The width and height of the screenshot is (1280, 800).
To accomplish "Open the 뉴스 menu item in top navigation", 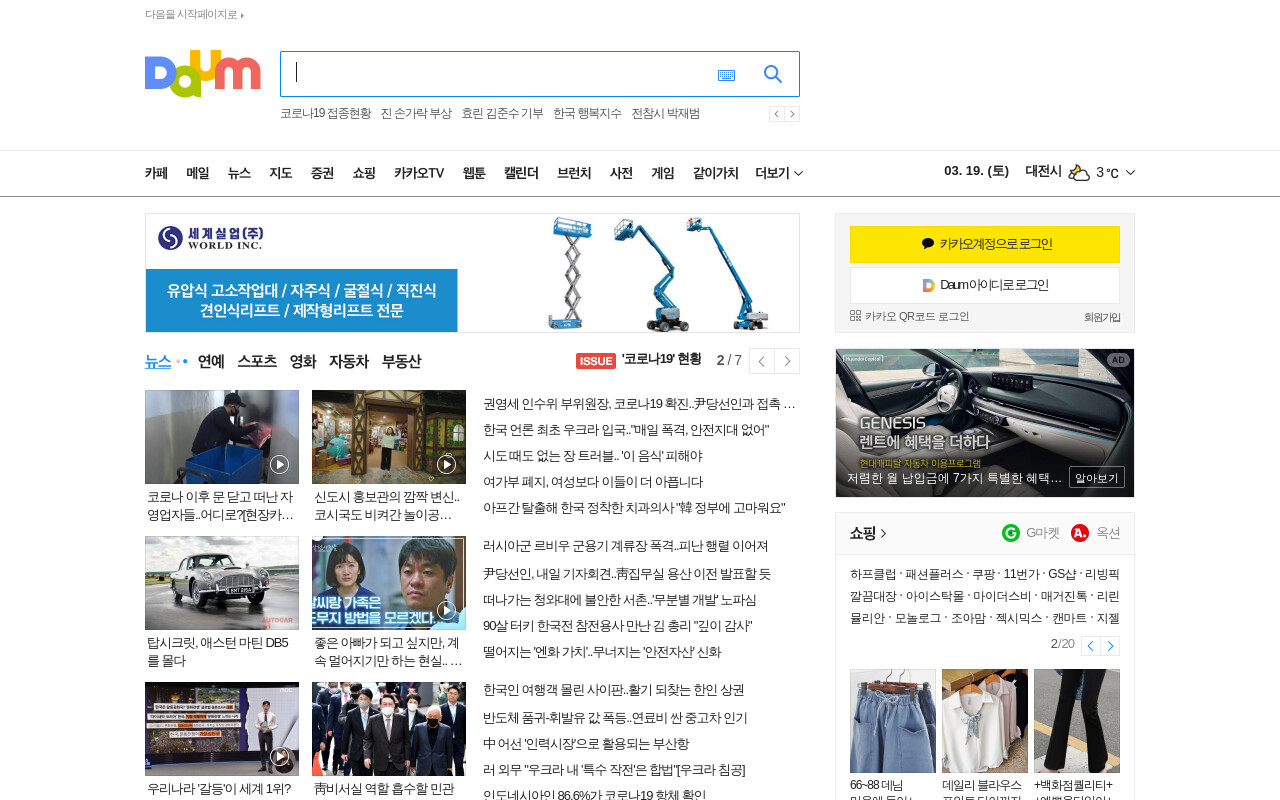I will [239, 173].
